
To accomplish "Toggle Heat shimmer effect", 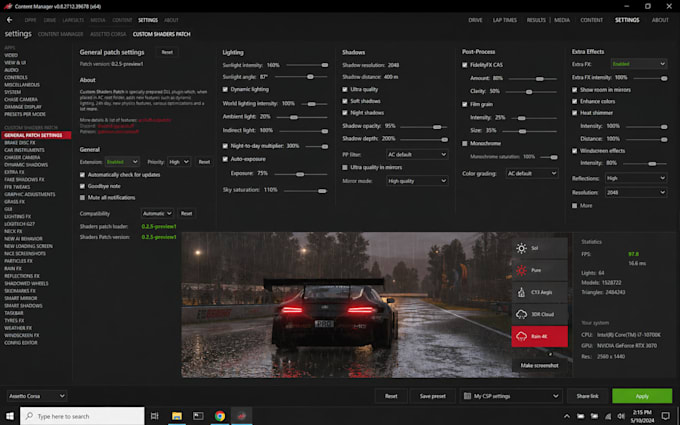I will click(575, 113).
